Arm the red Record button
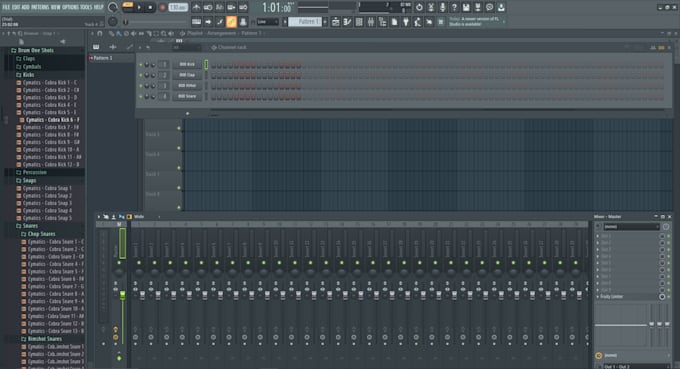Viewport: 680px width, 369px height. [x=163, y=7]
